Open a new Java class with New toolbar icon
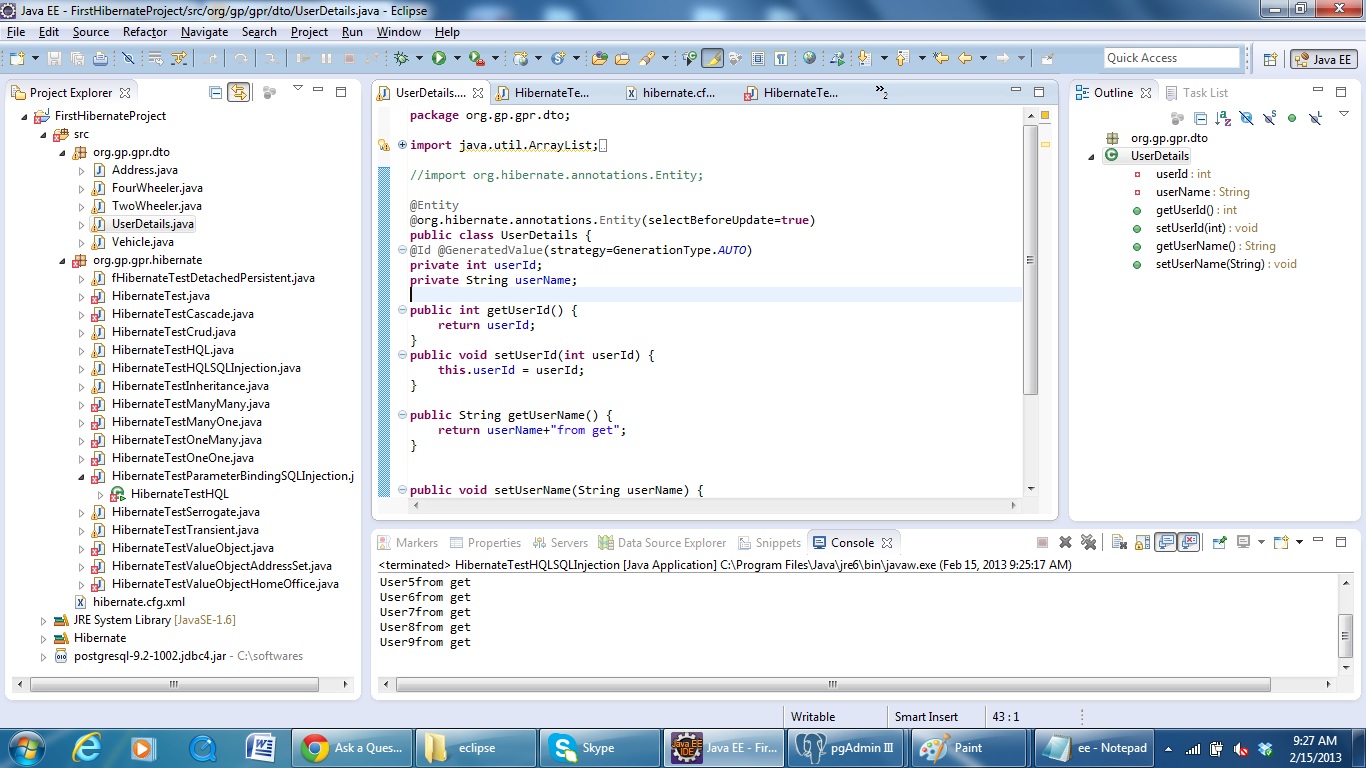 tap(17, 57)
